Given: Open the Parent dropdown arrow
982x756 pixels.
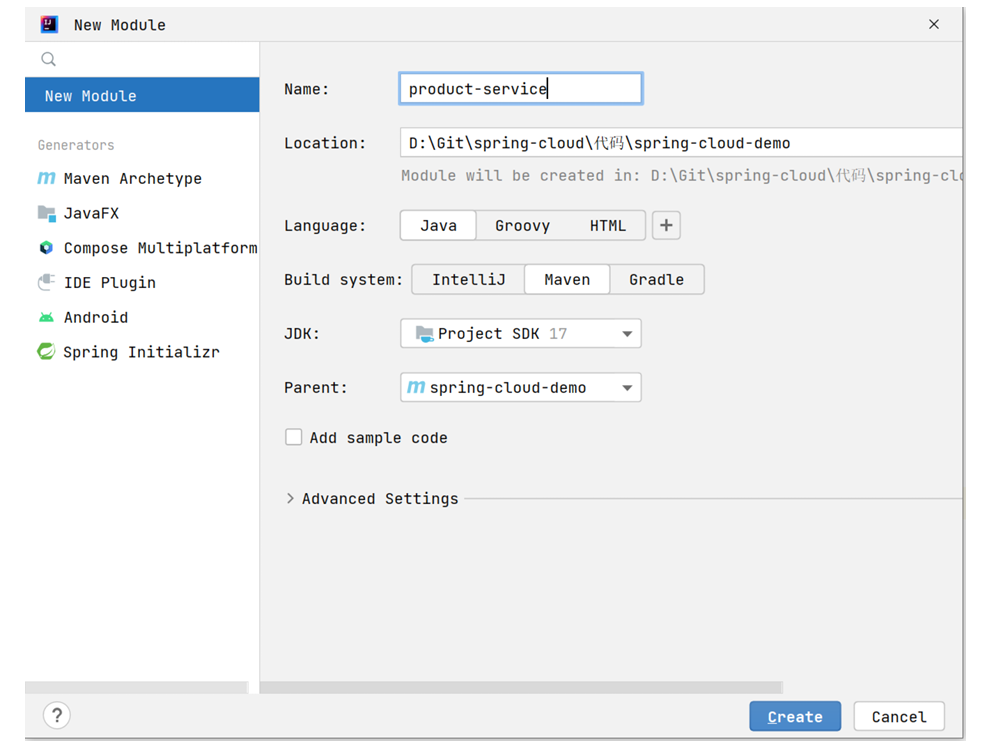Looking at the screenshot, I should (627, 388).
